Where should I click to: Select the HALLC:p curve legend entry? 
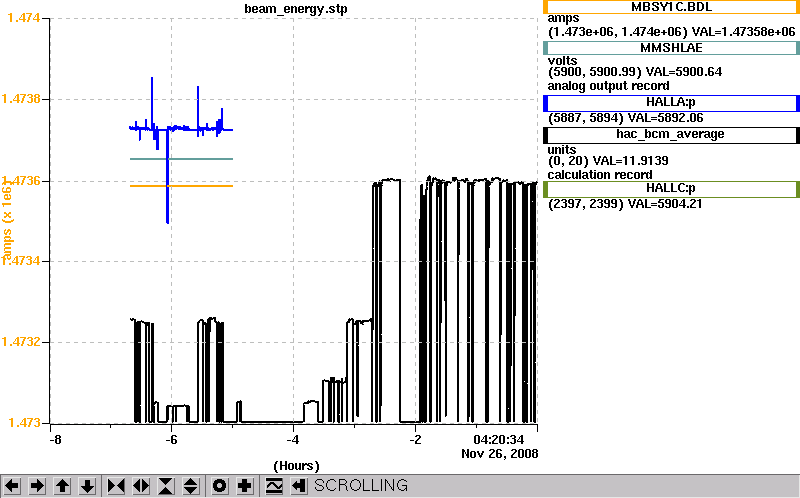(671, 189)
